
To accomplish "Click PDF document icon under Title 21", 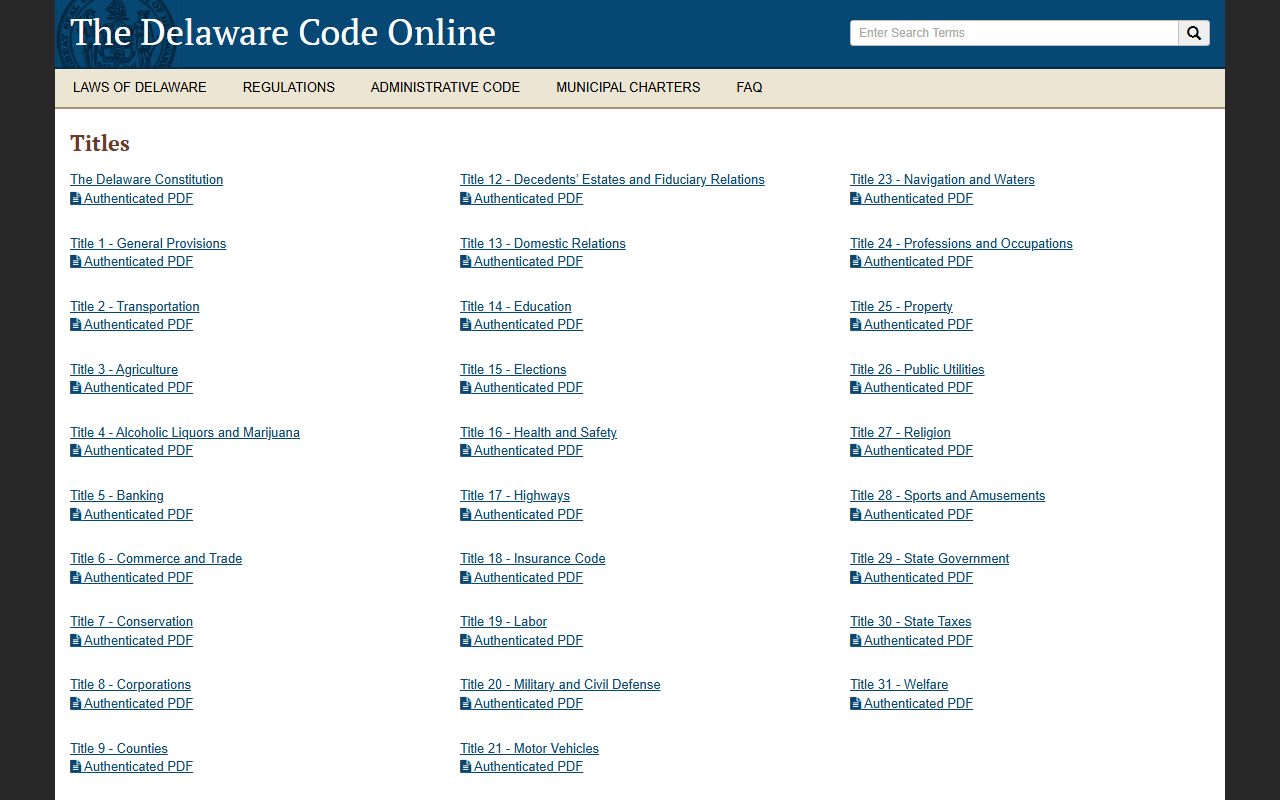I will [466, 766].
